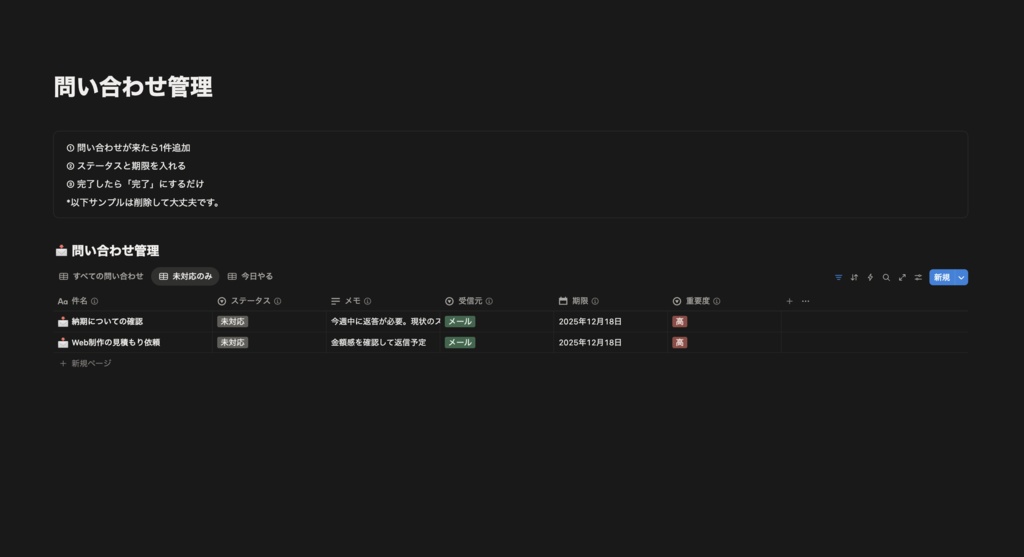Add a row with 新規ページ
The height and width of the screenshot is (557, 1024).
click(x=86, y=363)
